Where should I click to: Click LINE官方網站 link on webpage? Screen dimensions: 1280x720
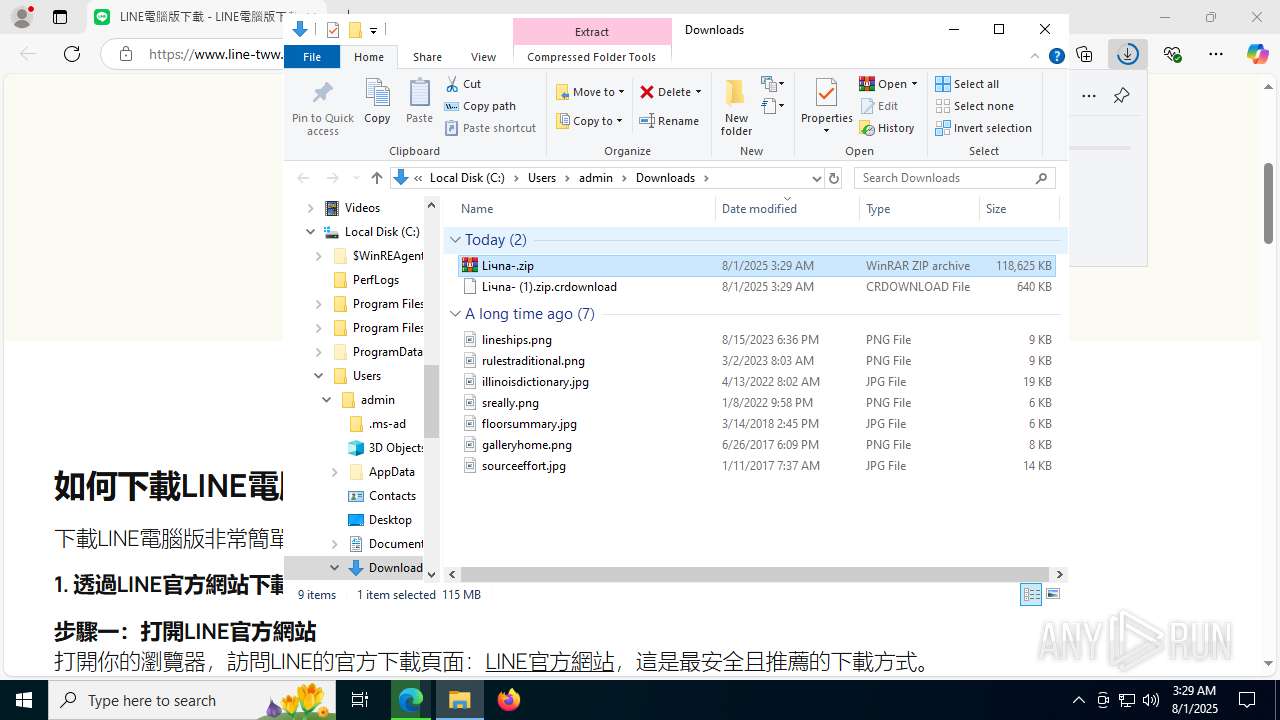[549, 662]
